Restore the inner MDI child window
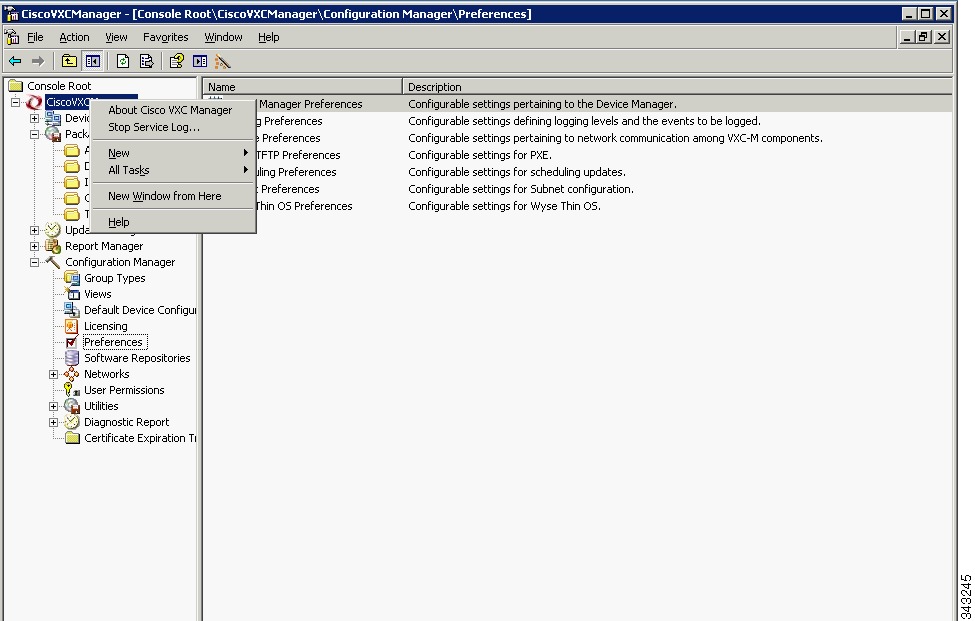Image resolution: width=975 pixels, height=621 pixels. coord(924,37)
